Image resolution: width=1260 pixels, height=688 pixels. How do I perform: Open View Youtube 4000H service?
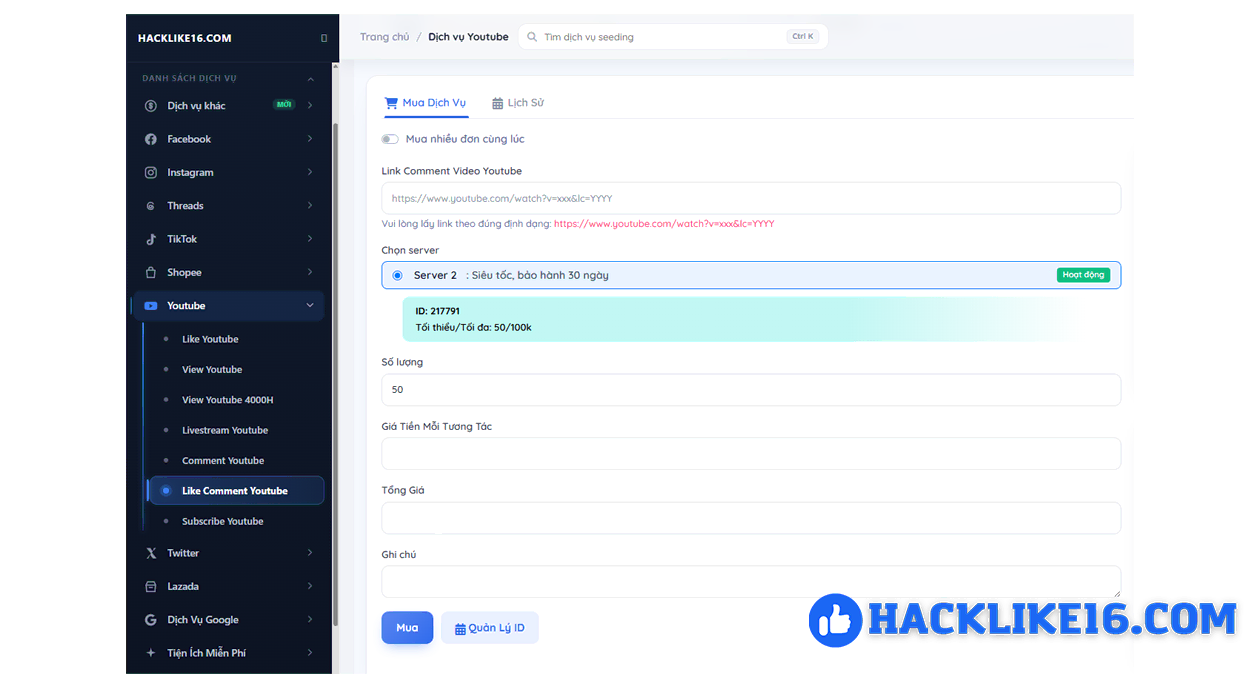(x=227, y=400)
